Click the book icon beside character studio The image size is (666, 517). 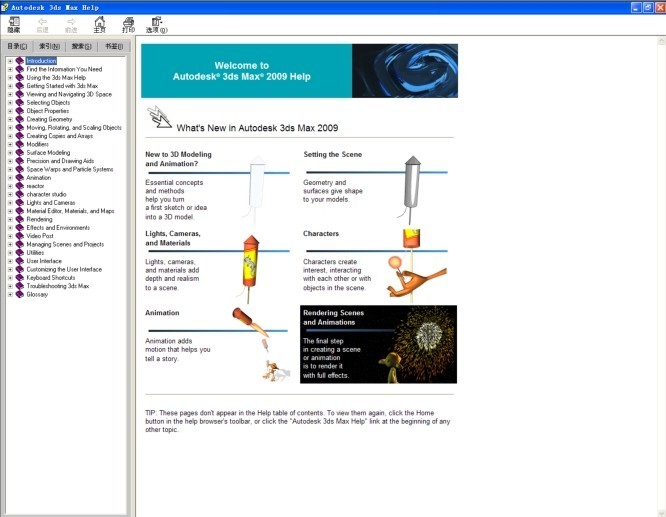pos(20,194)
